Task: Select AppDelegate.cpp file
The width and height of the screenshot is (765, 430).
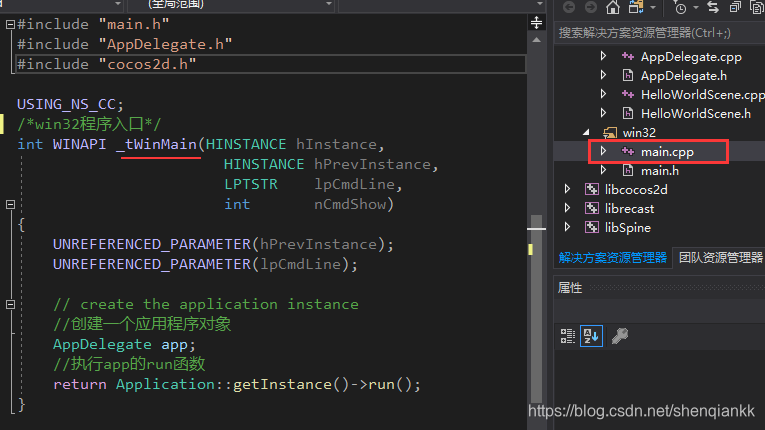Action: 691,57
